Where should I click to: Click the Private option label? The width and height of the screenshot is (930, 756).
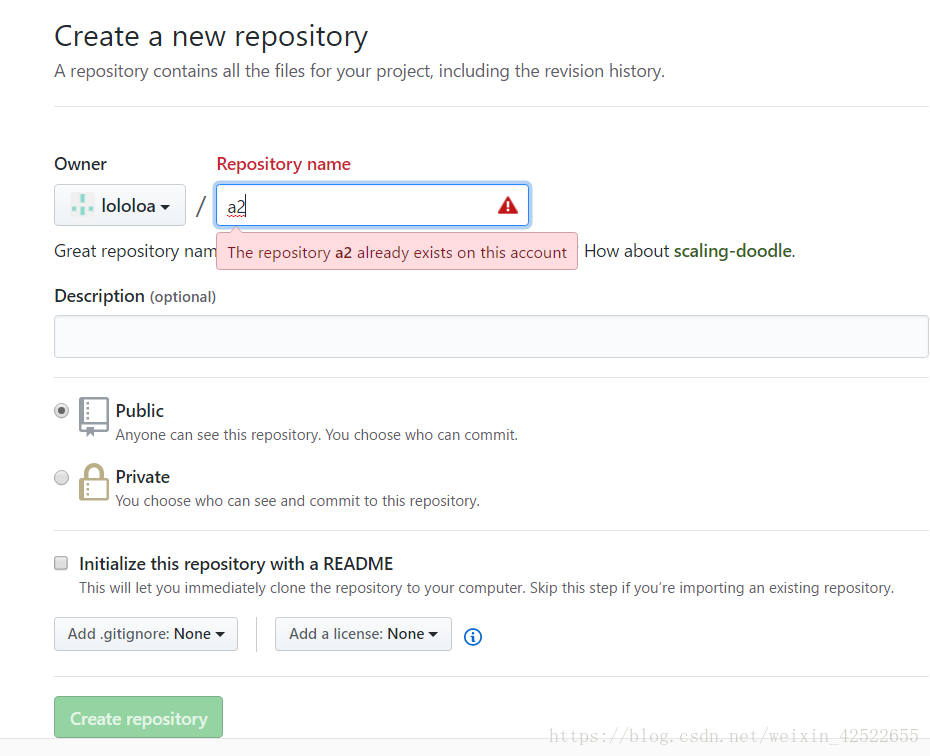click(142, 477)
